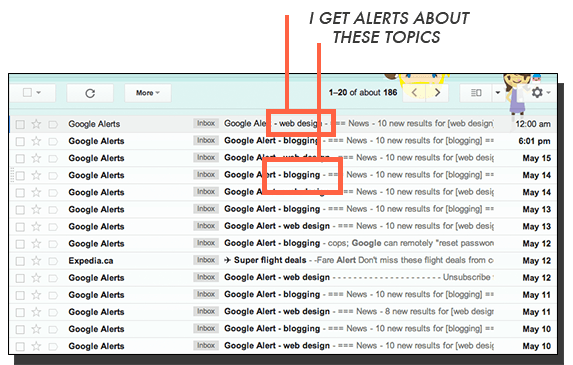Check the May 11 blogging alert row
573x365 pixels.
pyautogui.click(x=20, y=295)
